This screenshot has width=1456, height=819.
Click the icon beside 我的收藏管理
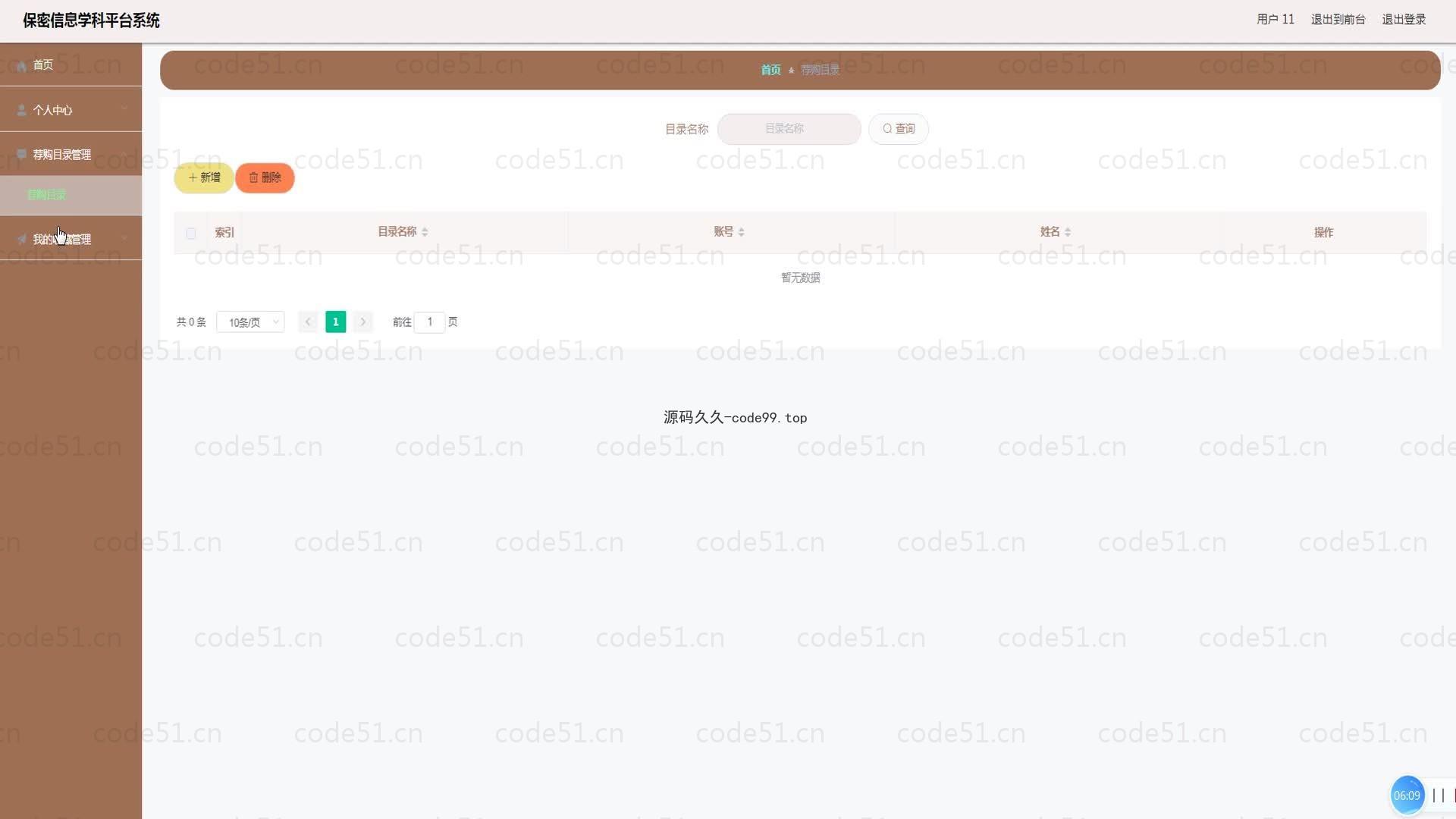(x=21, y=239)
